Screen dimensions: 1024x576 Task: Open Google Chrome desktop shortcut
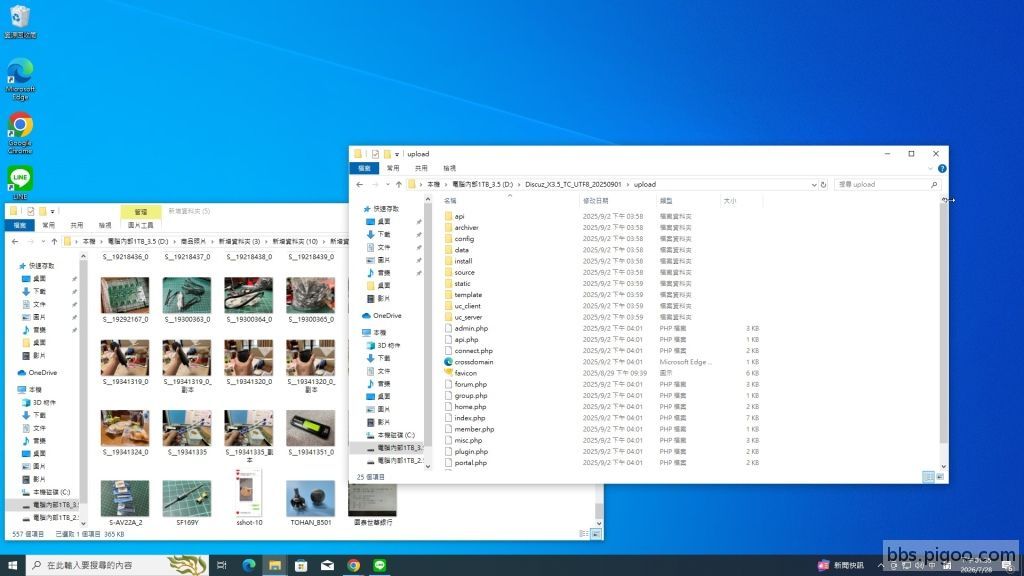(x=20, y=133)
